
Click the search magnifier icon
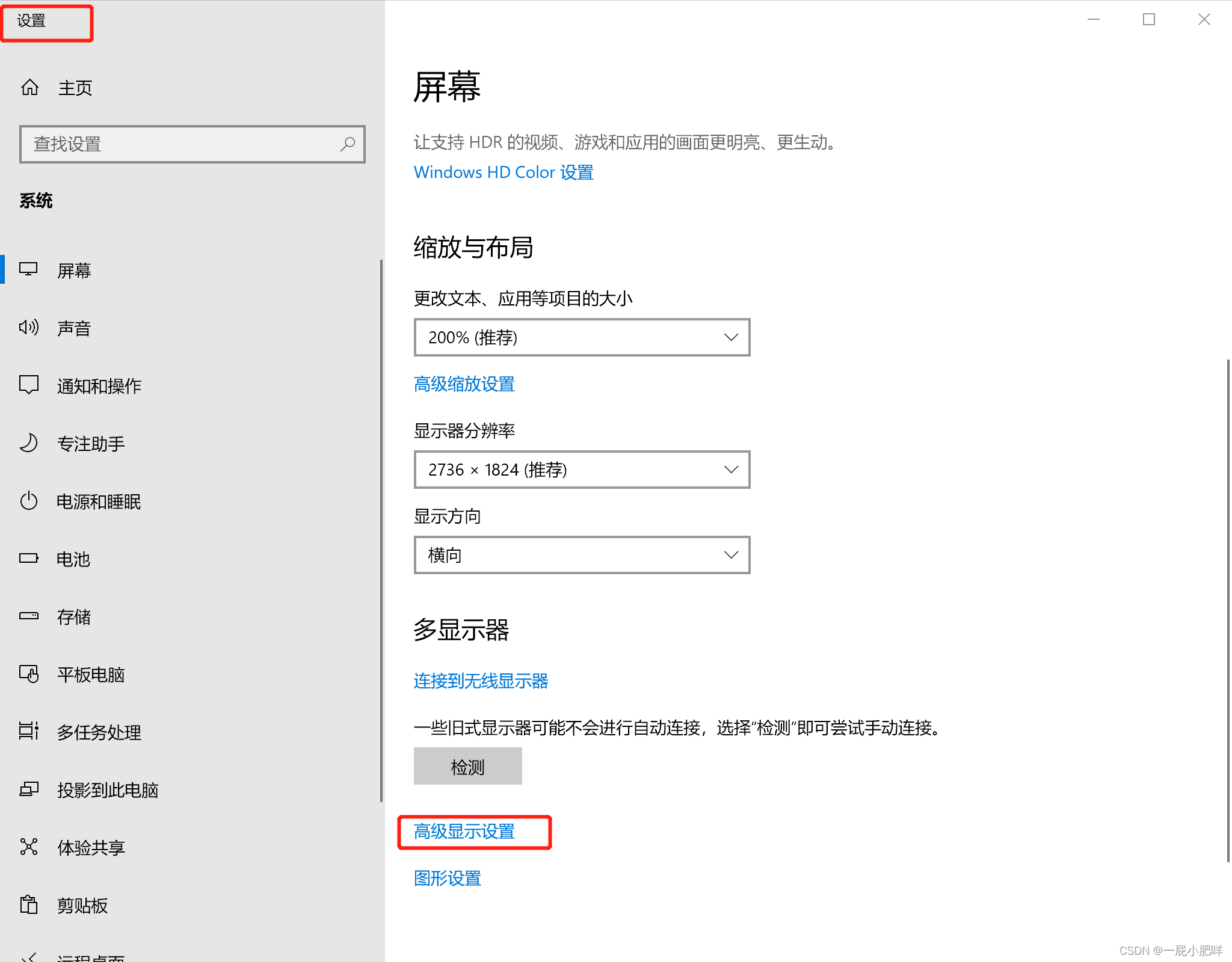347,144
